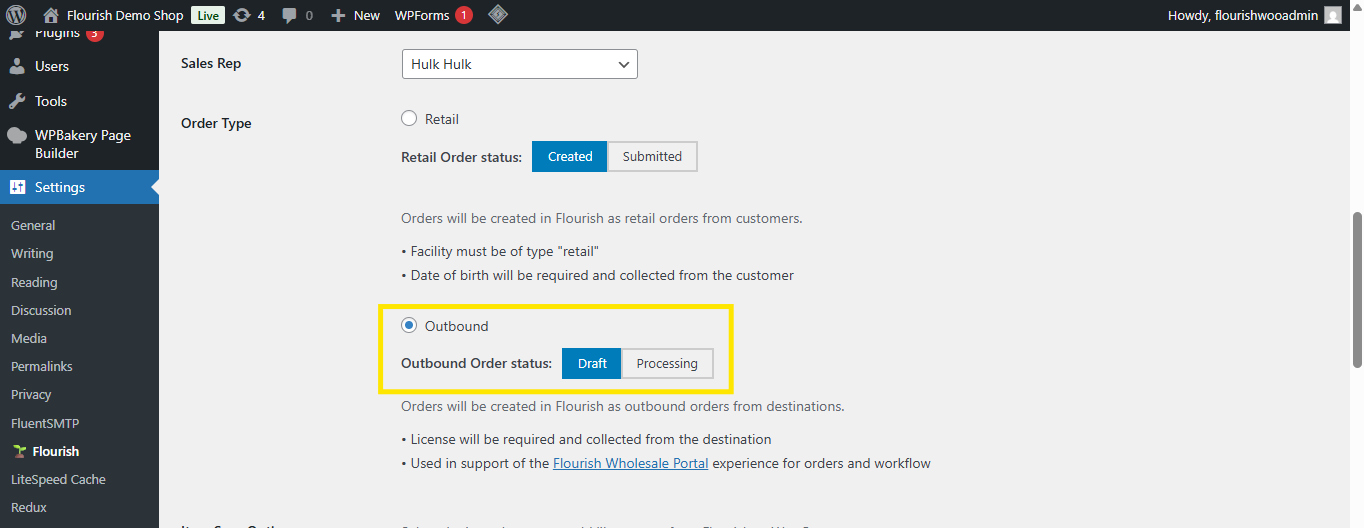Screen dimensions: 1364x528
Task: Set retail order status to Created
Action: pos(570,156)
